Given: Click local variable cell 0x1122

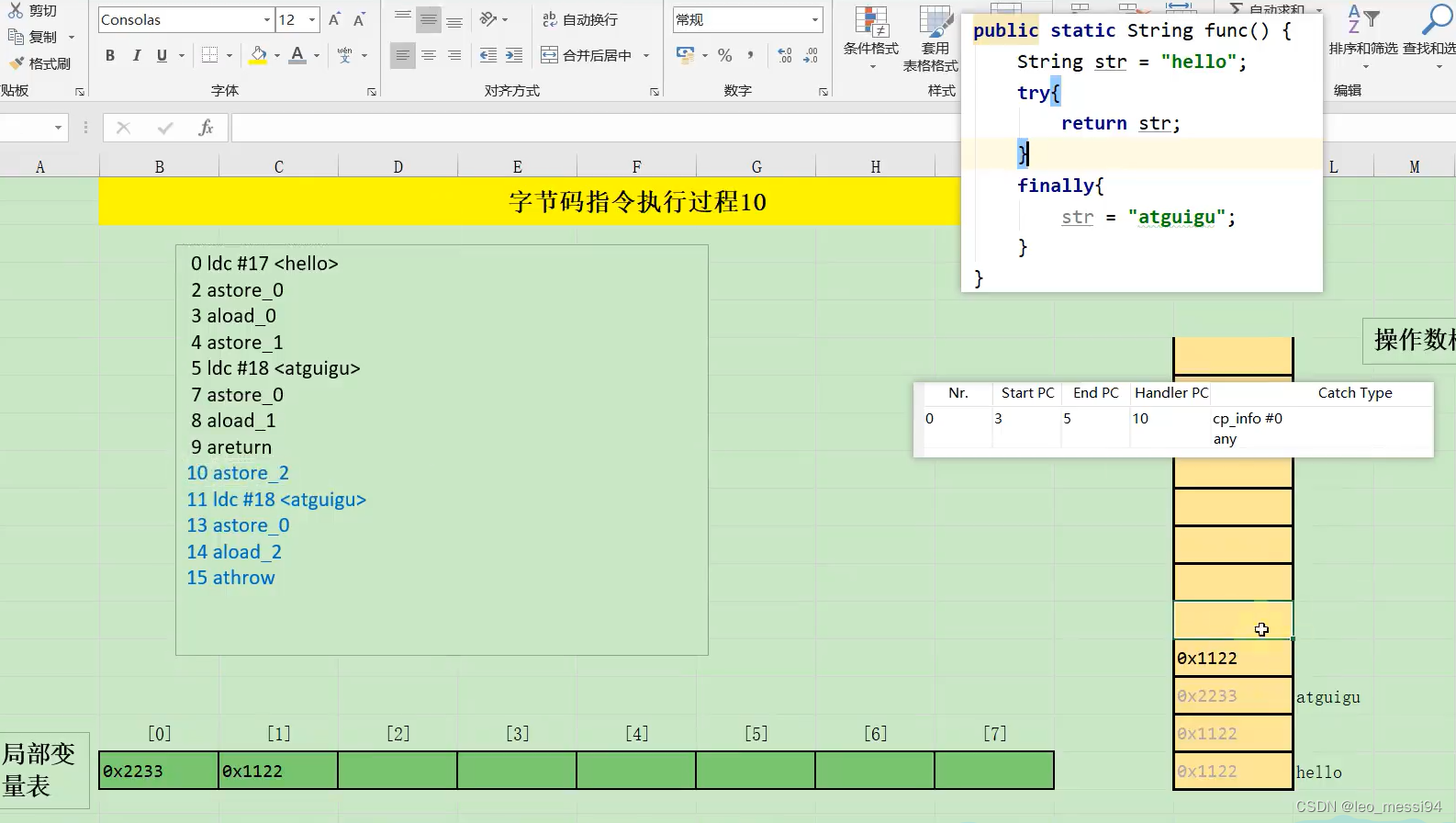Looking at the screenshot, I should coord(278,771).
